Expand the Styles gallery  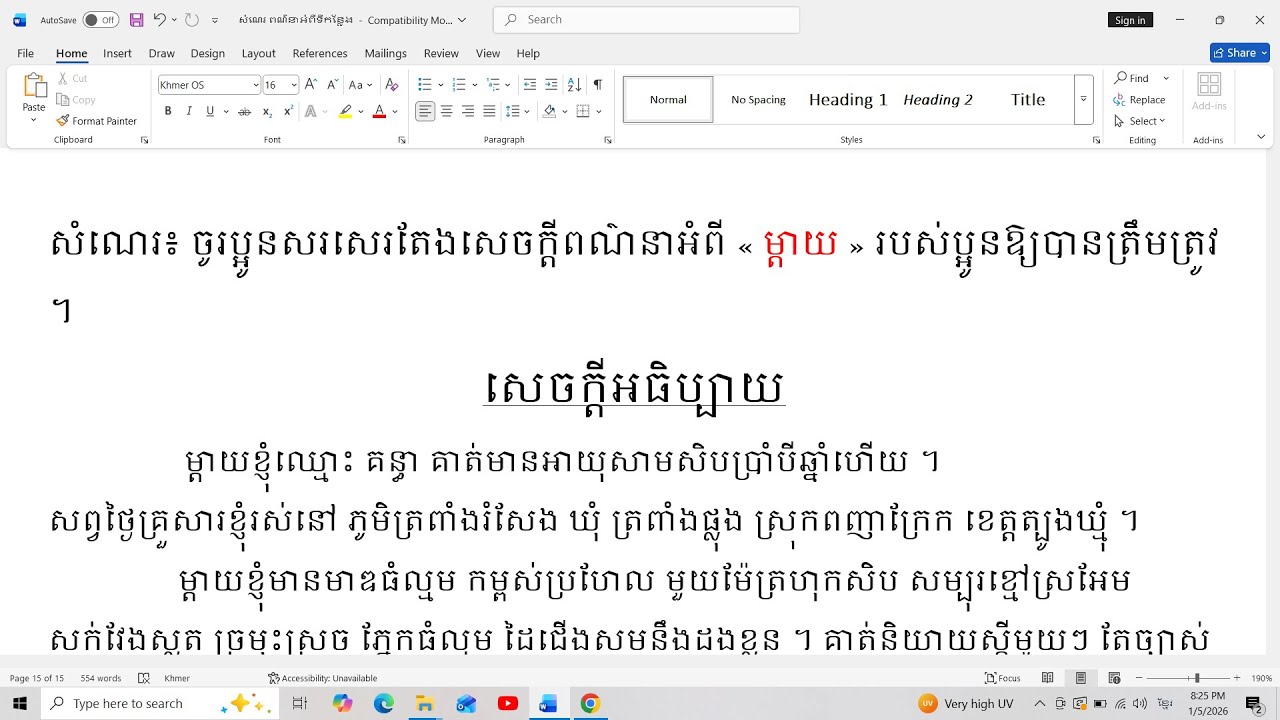click(1083, 100)
